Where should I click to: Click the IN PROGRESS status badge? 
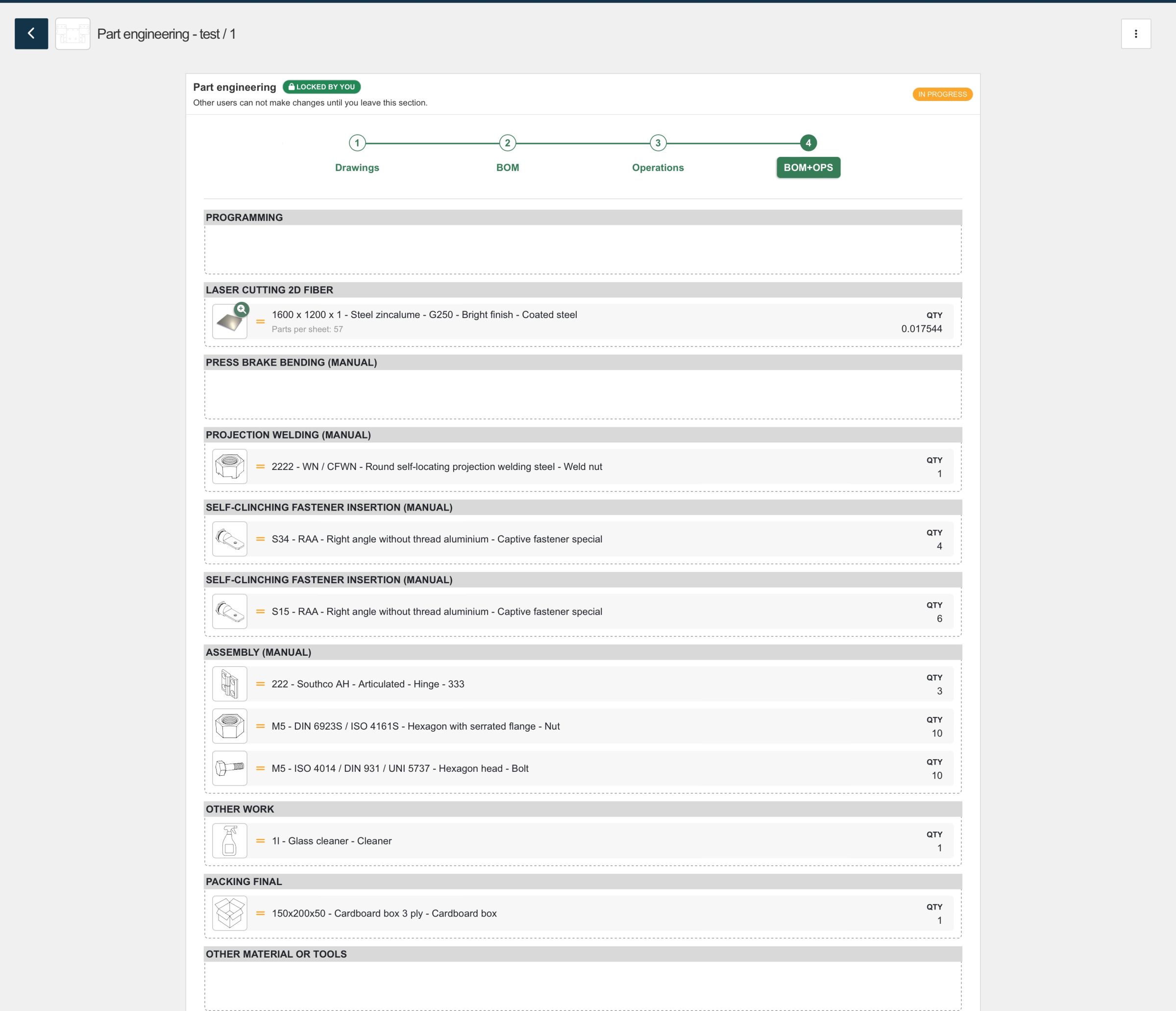(x=942, y=94)
